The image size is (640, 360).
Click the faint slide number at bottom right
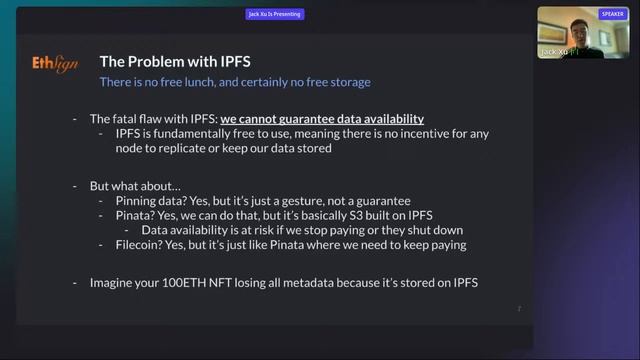pyautogui.click(x=519, y=309)
